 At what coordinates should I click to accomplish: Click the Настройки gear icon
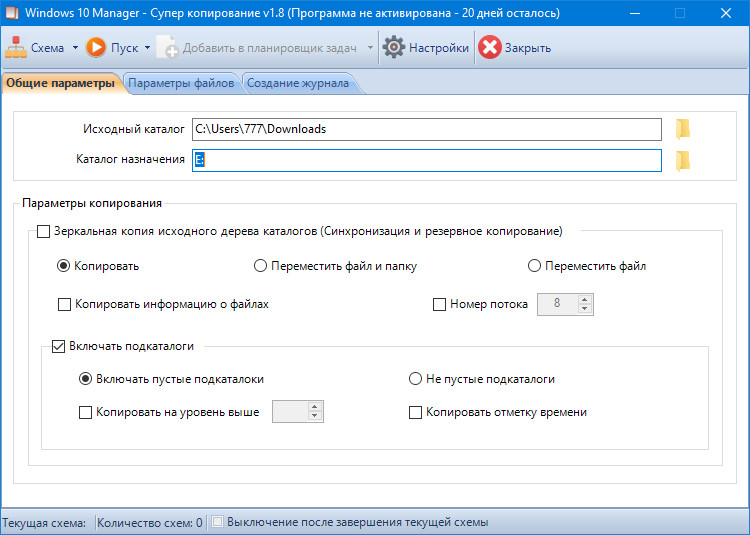coord(394,47)
